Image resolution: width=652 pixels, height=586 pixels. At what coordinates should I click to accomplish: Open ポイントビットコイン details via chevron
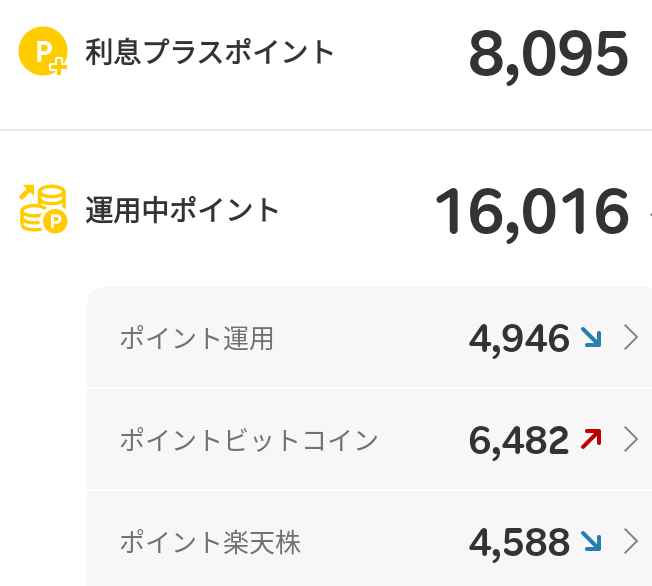[x=631, y=439]
